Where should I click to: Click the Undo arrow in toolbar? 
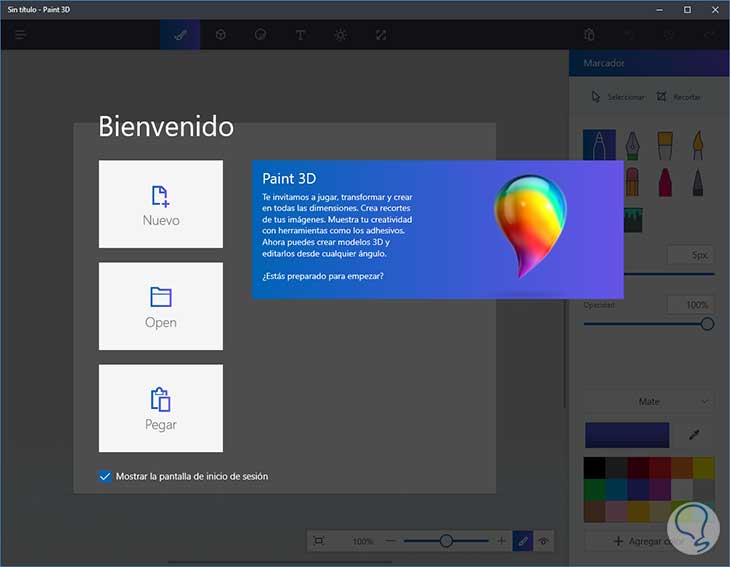click(x=629, y=35)
